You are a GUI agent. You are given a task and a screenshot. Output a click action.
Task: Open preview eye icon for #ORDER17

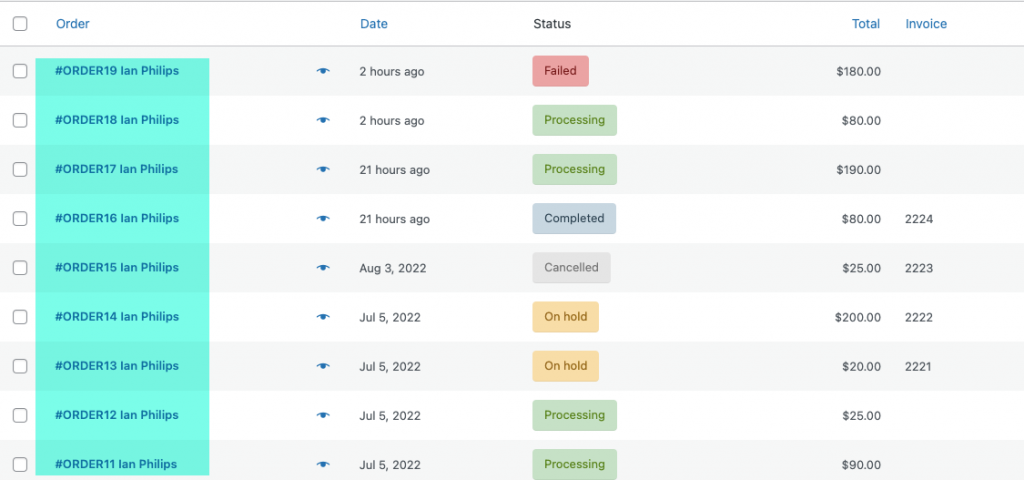coord(323,169)
